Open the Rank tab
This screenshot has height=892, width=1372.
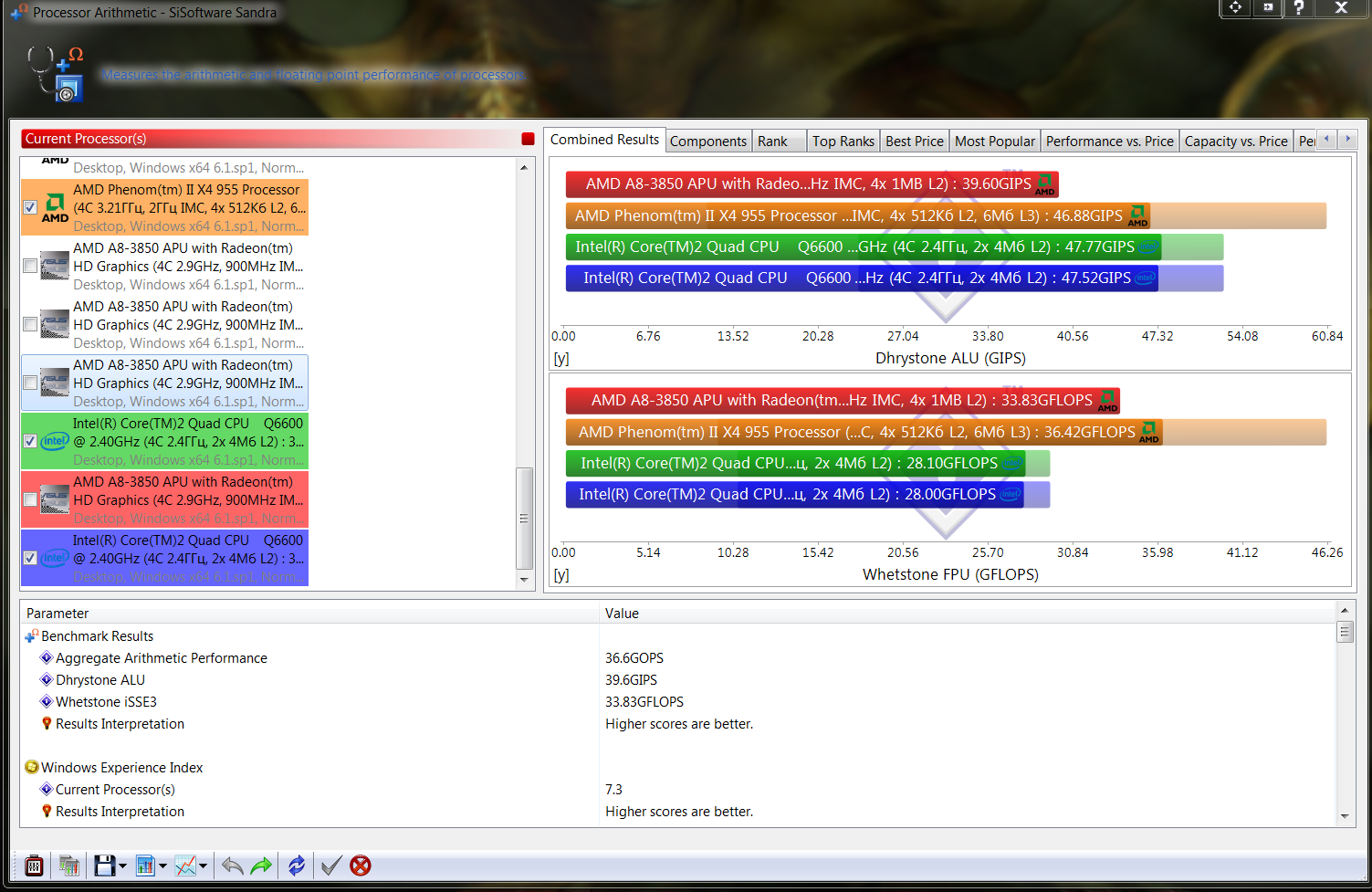[x=779, y=141]
